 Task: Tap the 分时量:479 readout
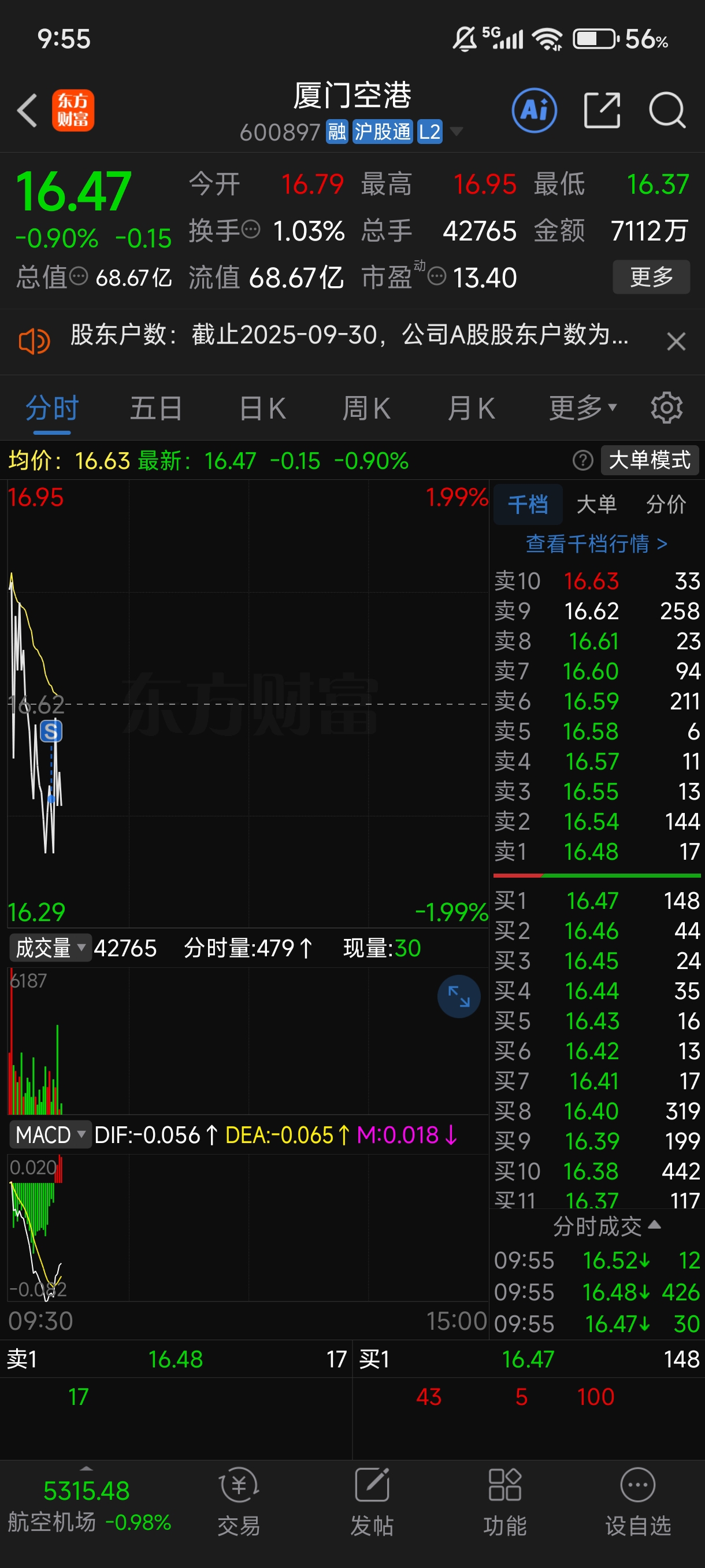coord(248,948)
